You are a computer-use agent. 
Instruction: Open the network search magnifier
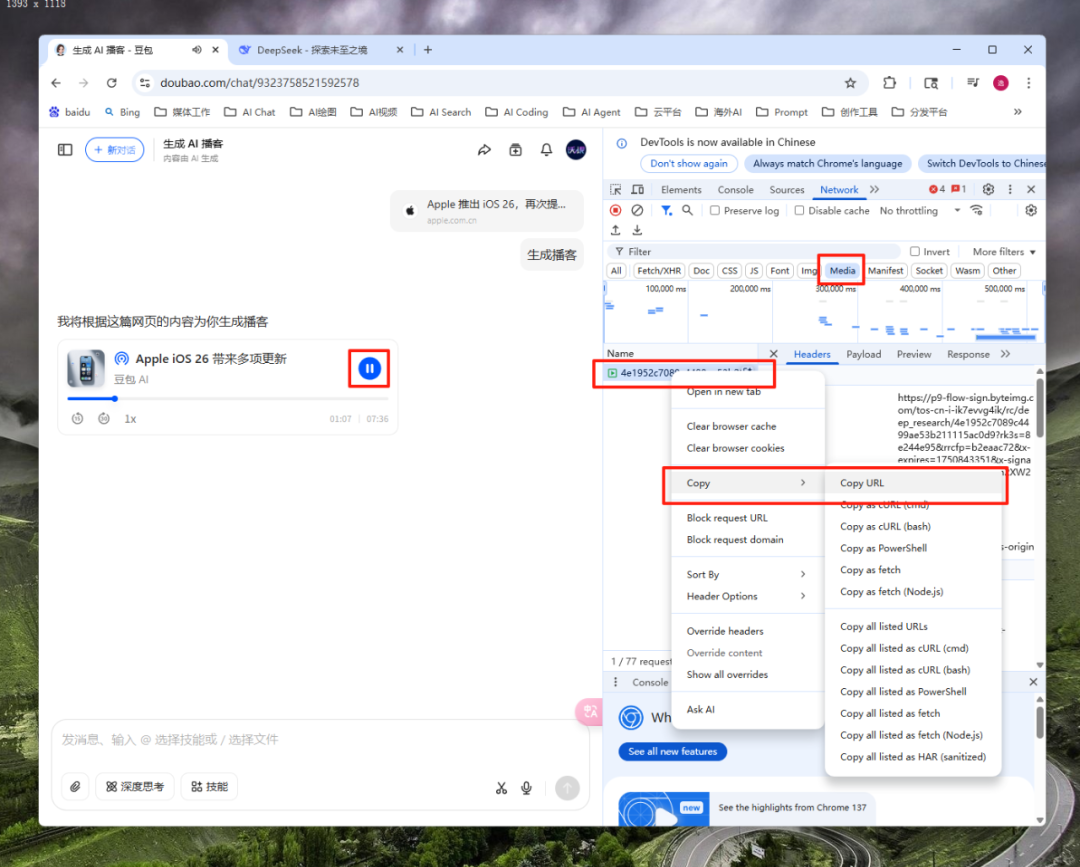pos(687,210)
